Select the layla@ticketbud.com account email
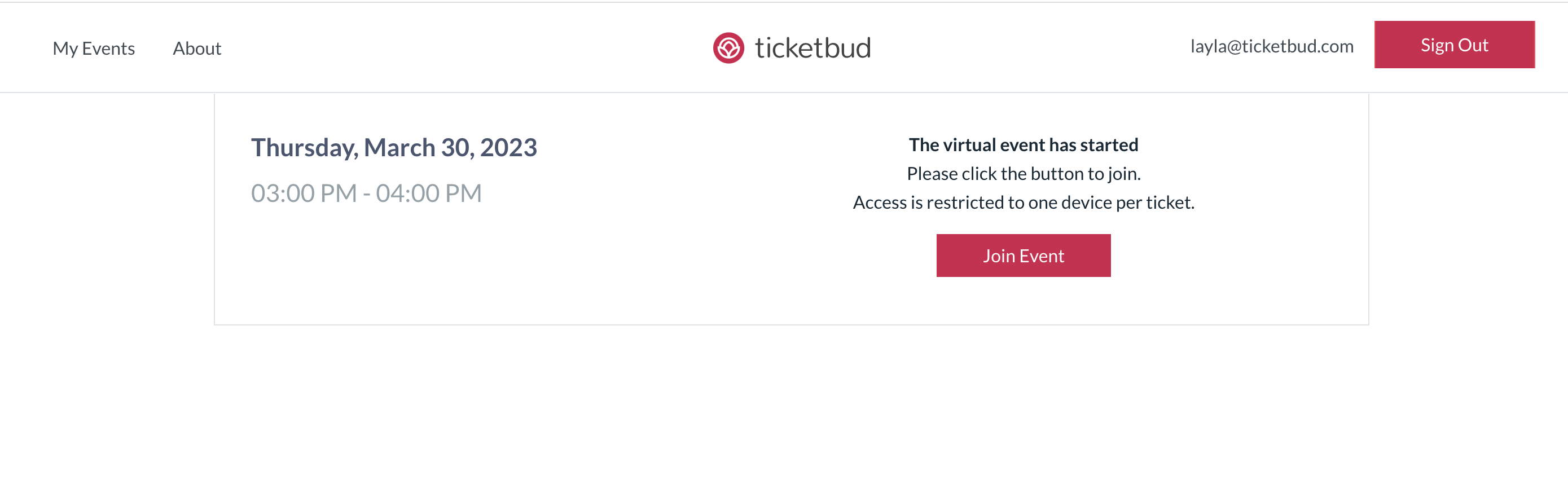This screenshot has height=493, width=1568. (1272, 46)
